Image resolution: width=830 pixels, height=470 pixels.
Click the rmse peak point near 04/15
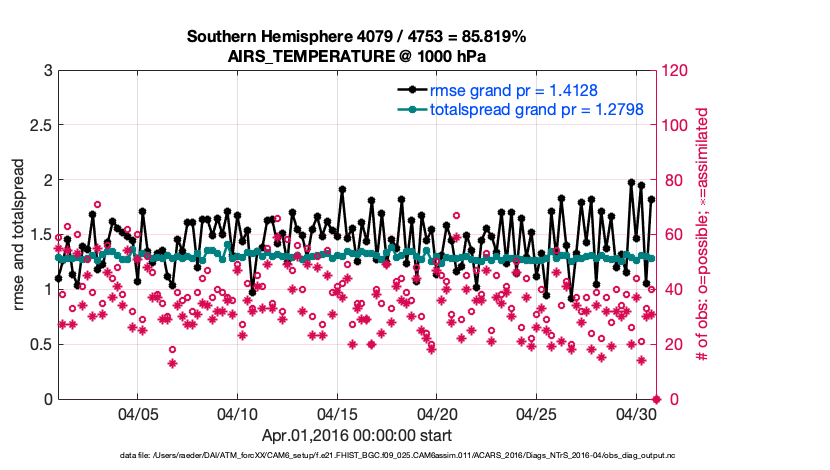[x=342, y=189]
